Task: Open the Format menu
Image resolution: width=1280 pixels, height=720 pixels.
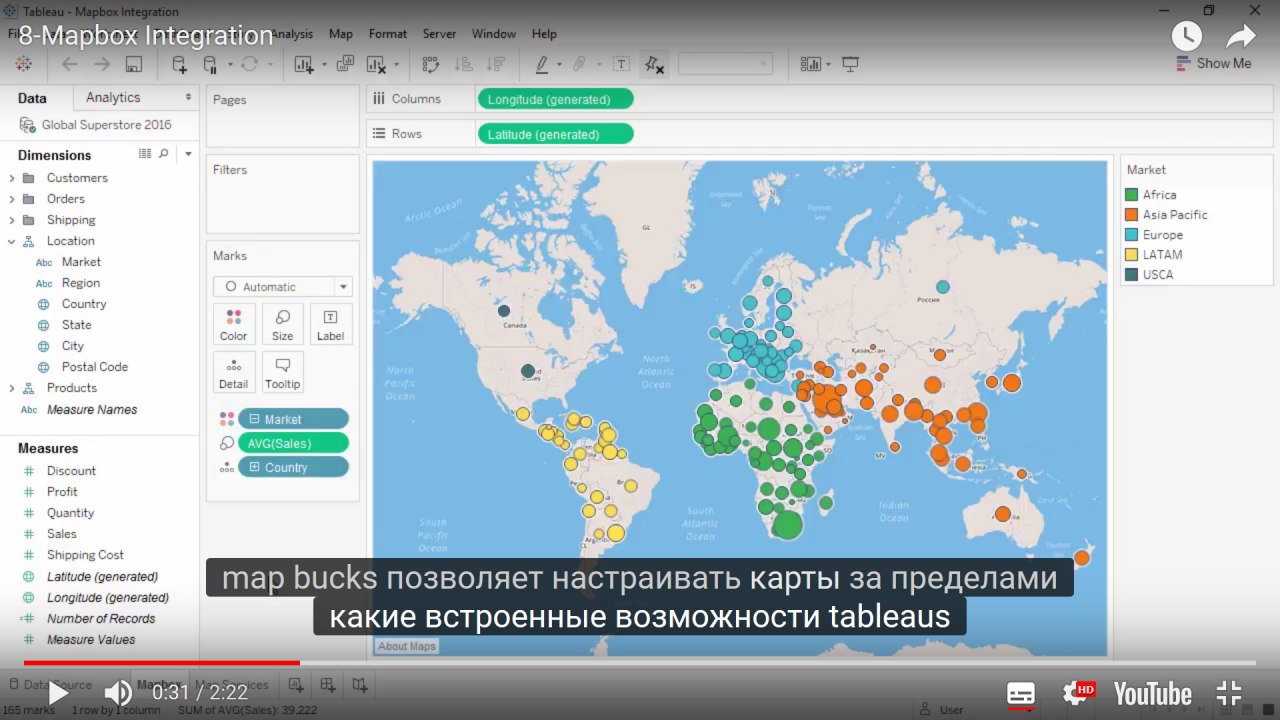Action: (x=388, y=33)
